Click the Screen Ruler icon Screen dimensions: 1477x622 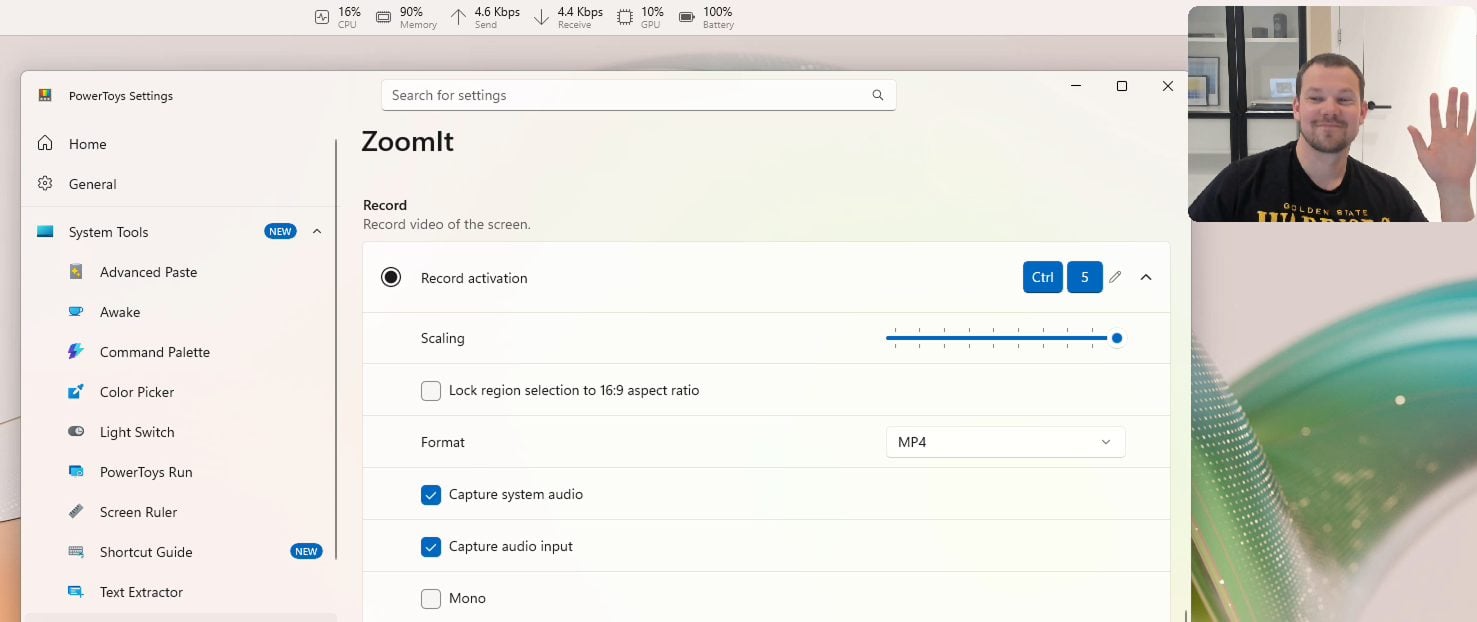tap(76, 511)
